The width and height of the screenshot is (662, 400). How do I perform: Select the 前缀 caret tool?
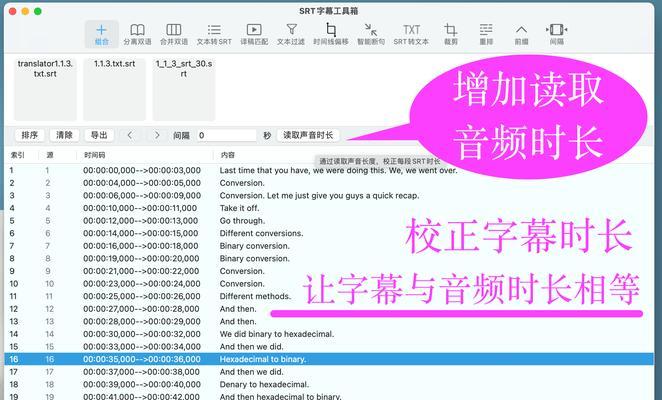[x=521, y=34]
